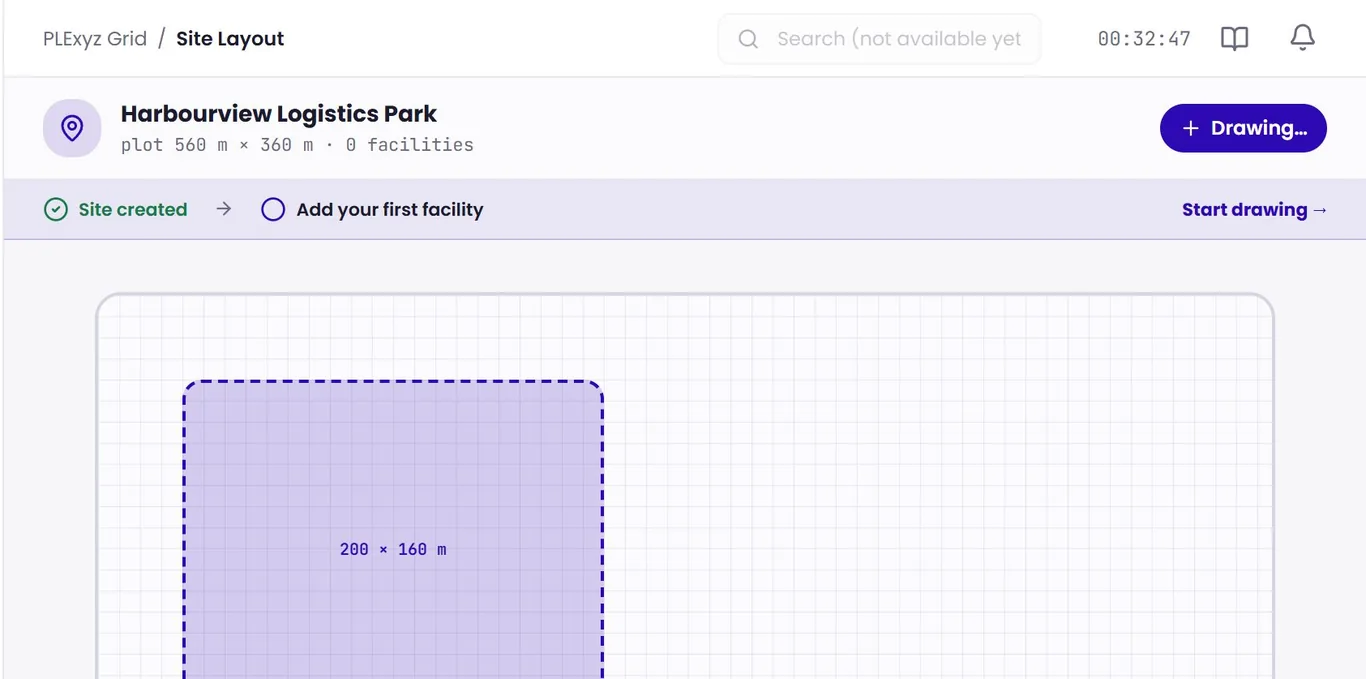Open the documentation book icon
The height and width of the screenshot is (679, 1366).
[1235, 39]
